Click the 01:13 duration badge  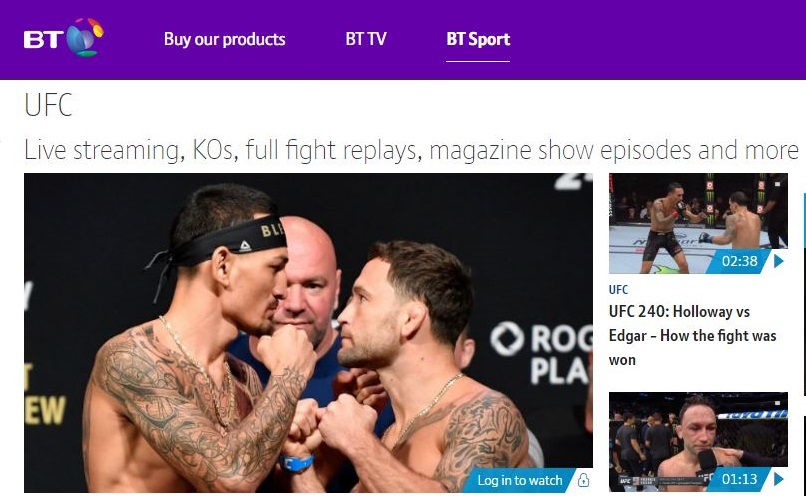739,479
